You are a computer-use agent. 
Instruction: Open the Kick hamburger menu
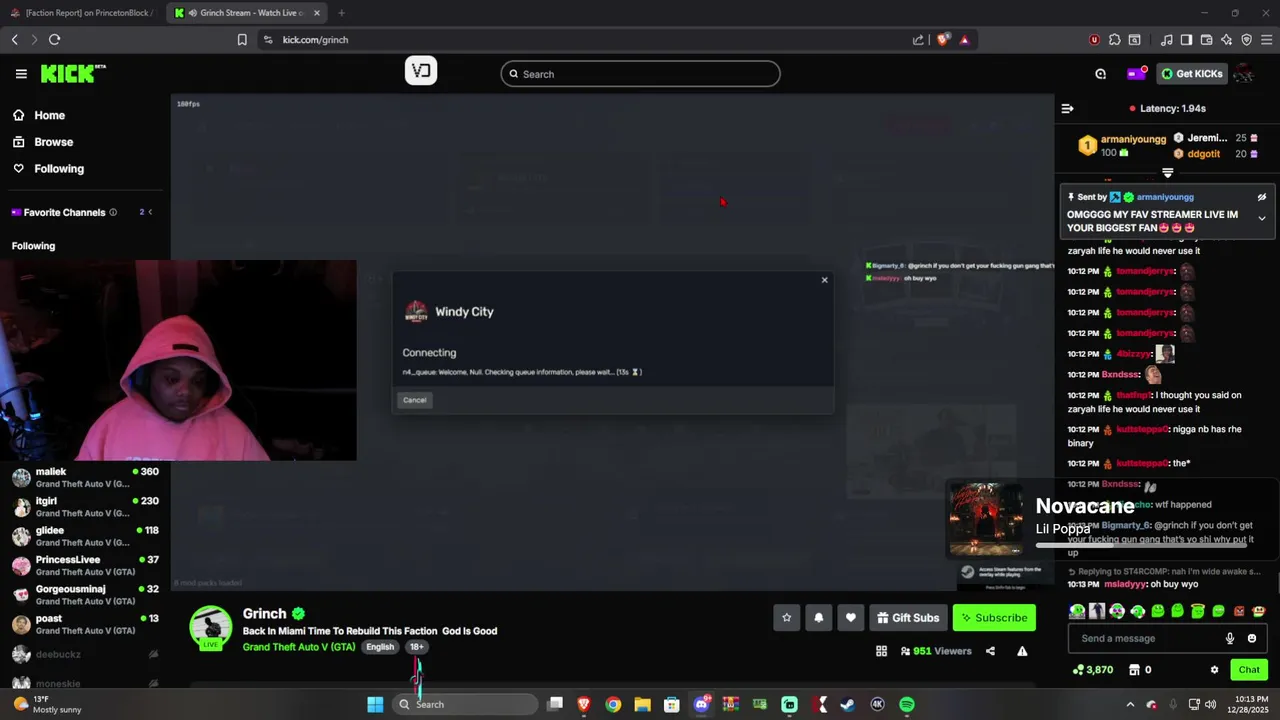[21, 74]
